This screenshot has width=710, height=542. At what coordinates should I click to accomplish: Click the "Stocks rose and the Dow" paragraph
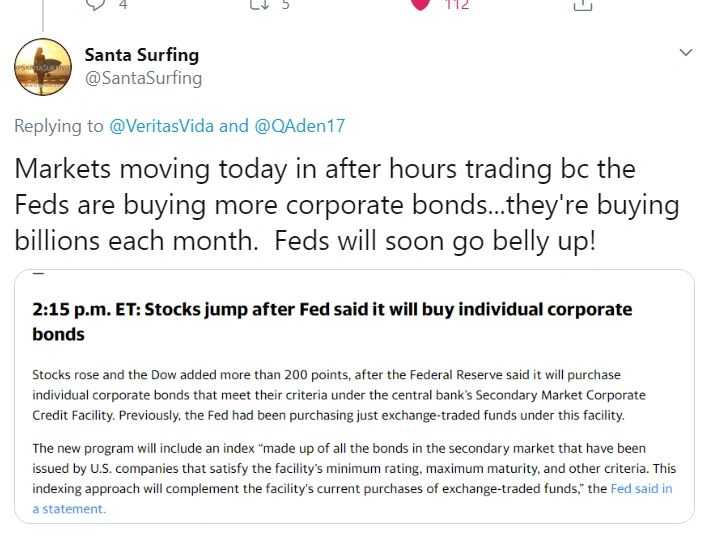pyautogui.click(x=327, y=394)
